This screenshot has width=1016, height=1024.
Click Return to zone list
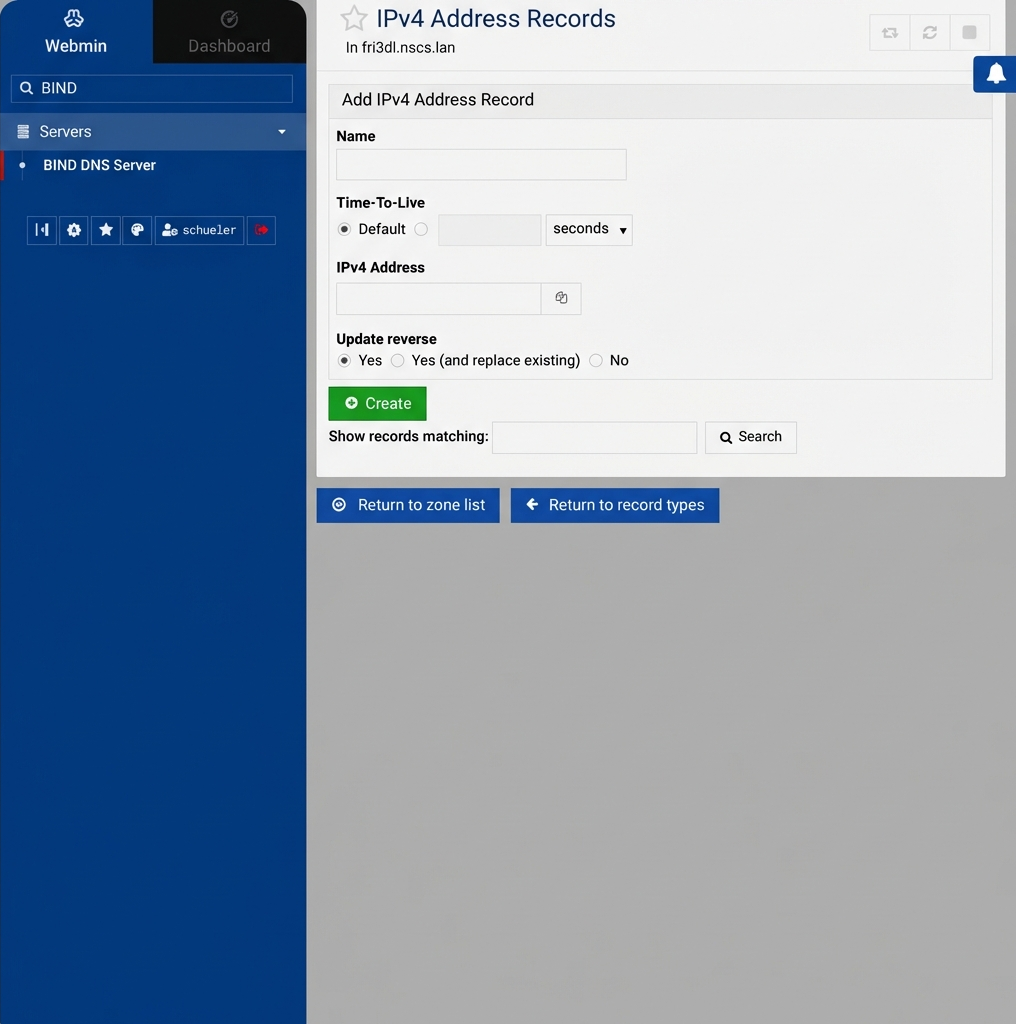coord(408,505)
